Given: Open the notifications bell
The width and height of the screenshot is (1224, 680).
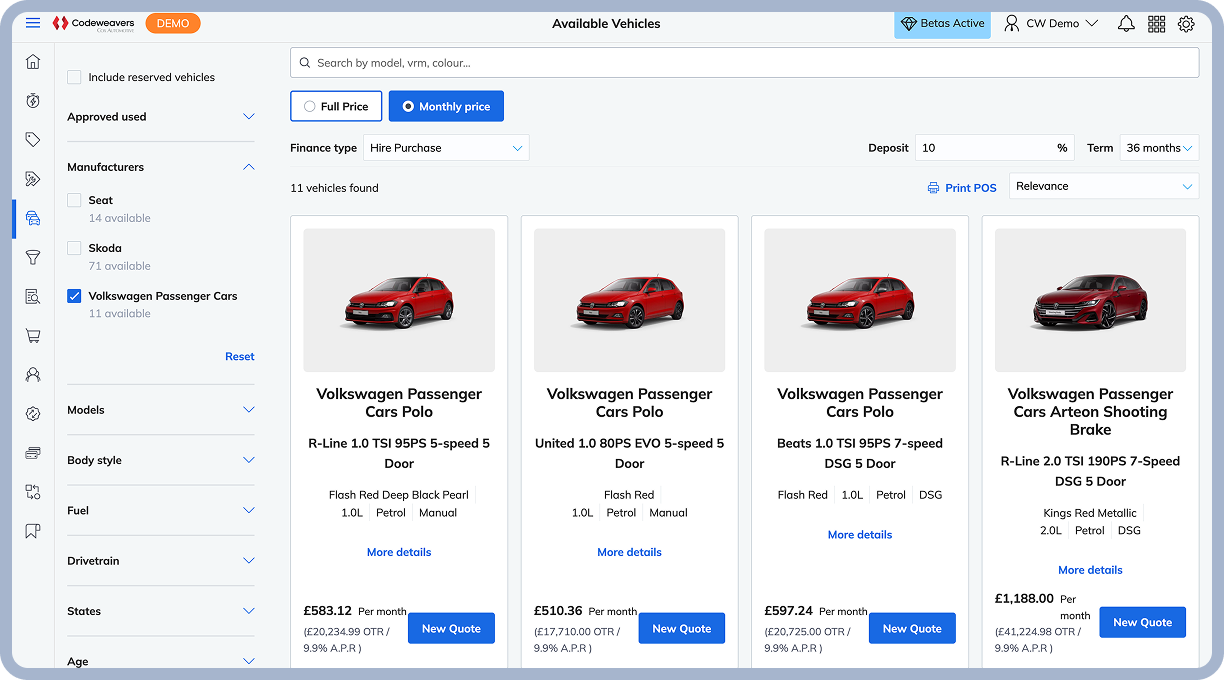Looking at the screenshot, I should coord(1126,23).
